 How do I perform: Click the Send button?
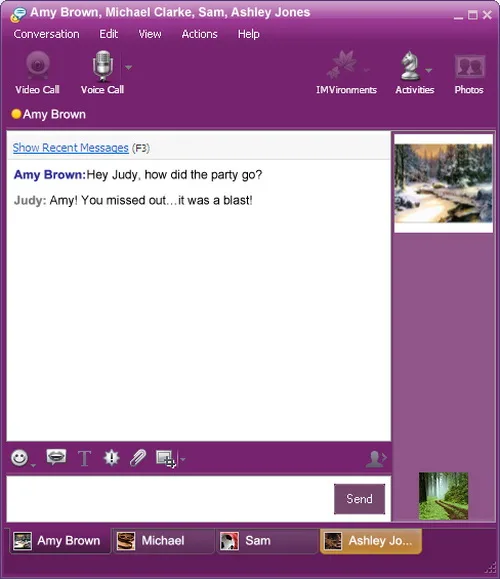[x=359, y=499]
